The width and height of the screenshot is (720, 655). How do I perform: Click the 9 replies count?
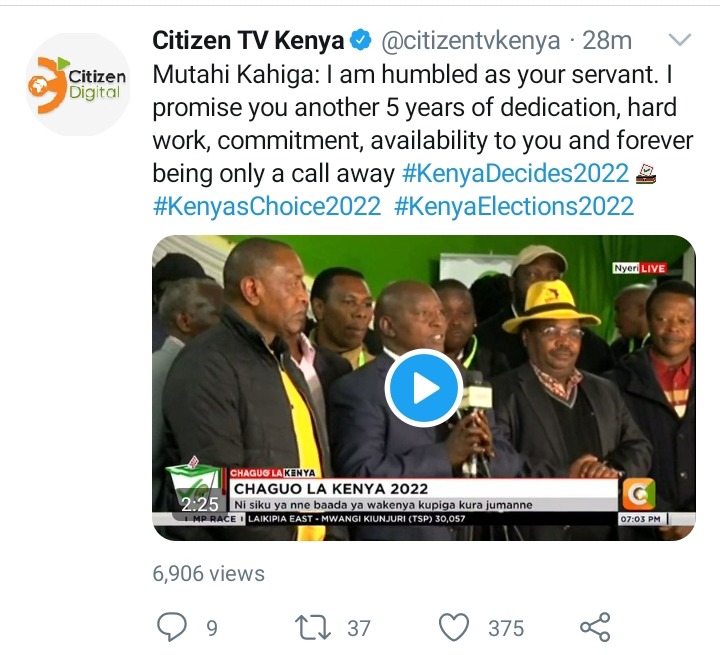[x=212, y=628]
